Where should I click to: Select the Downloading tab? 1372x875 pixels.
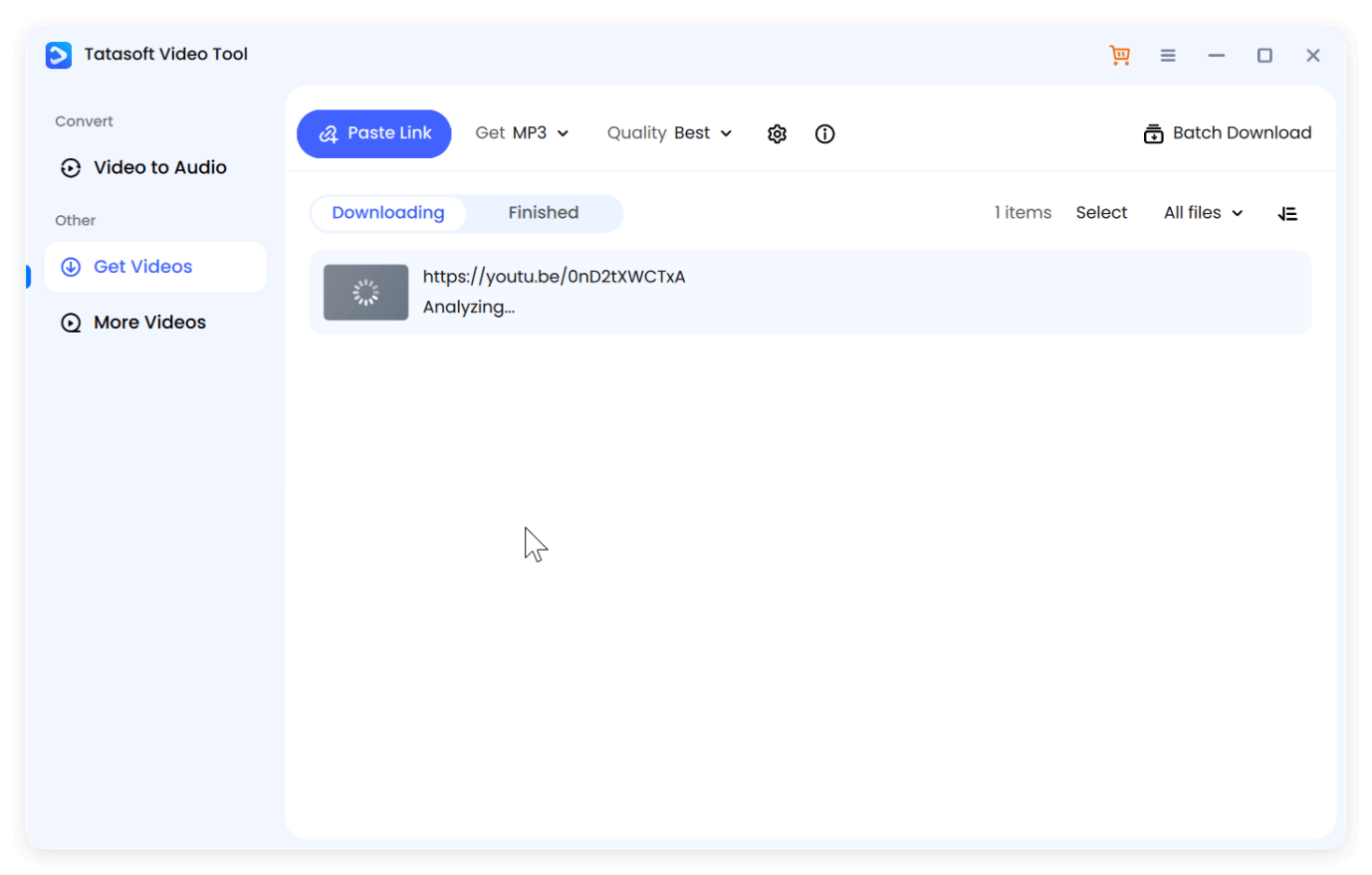(x=388, y=212)
